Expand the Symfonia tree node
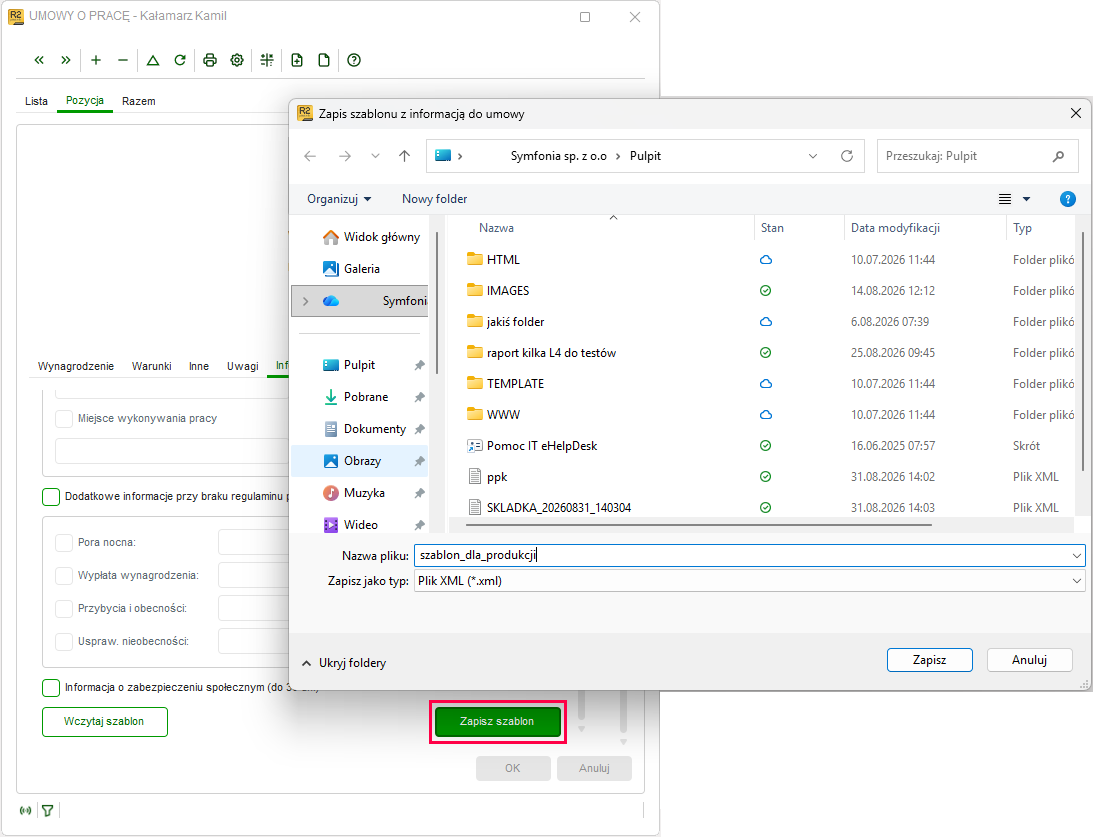The image size is (1093, 837). tap(305, 301)
